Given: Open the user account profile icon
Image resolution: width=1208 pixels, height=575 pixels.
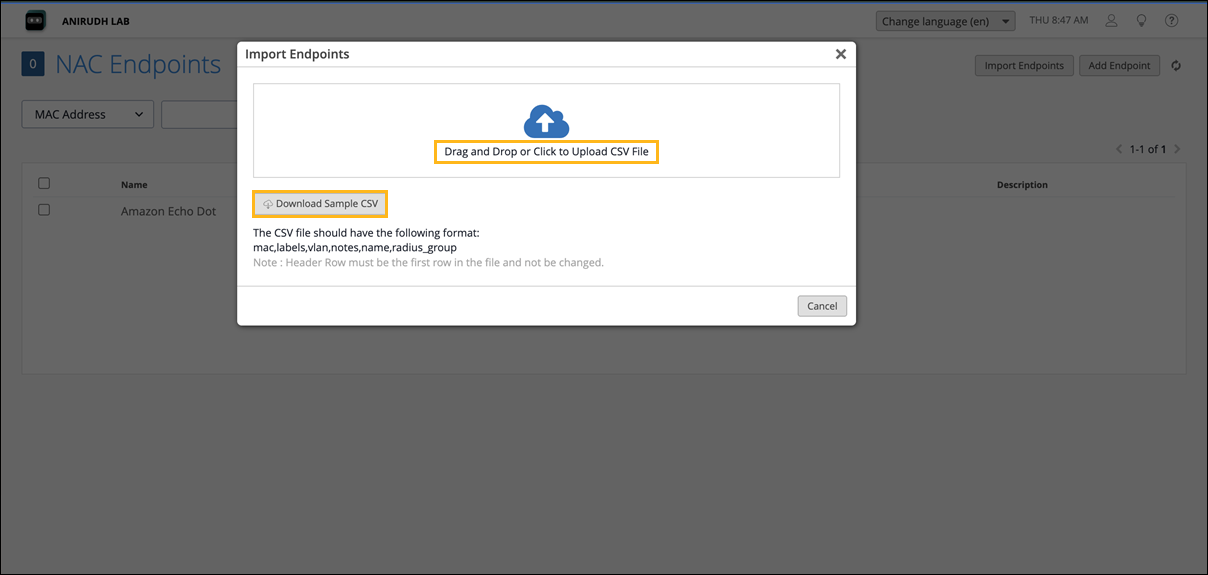Looking at the screenshot, I should point(1111,21).
